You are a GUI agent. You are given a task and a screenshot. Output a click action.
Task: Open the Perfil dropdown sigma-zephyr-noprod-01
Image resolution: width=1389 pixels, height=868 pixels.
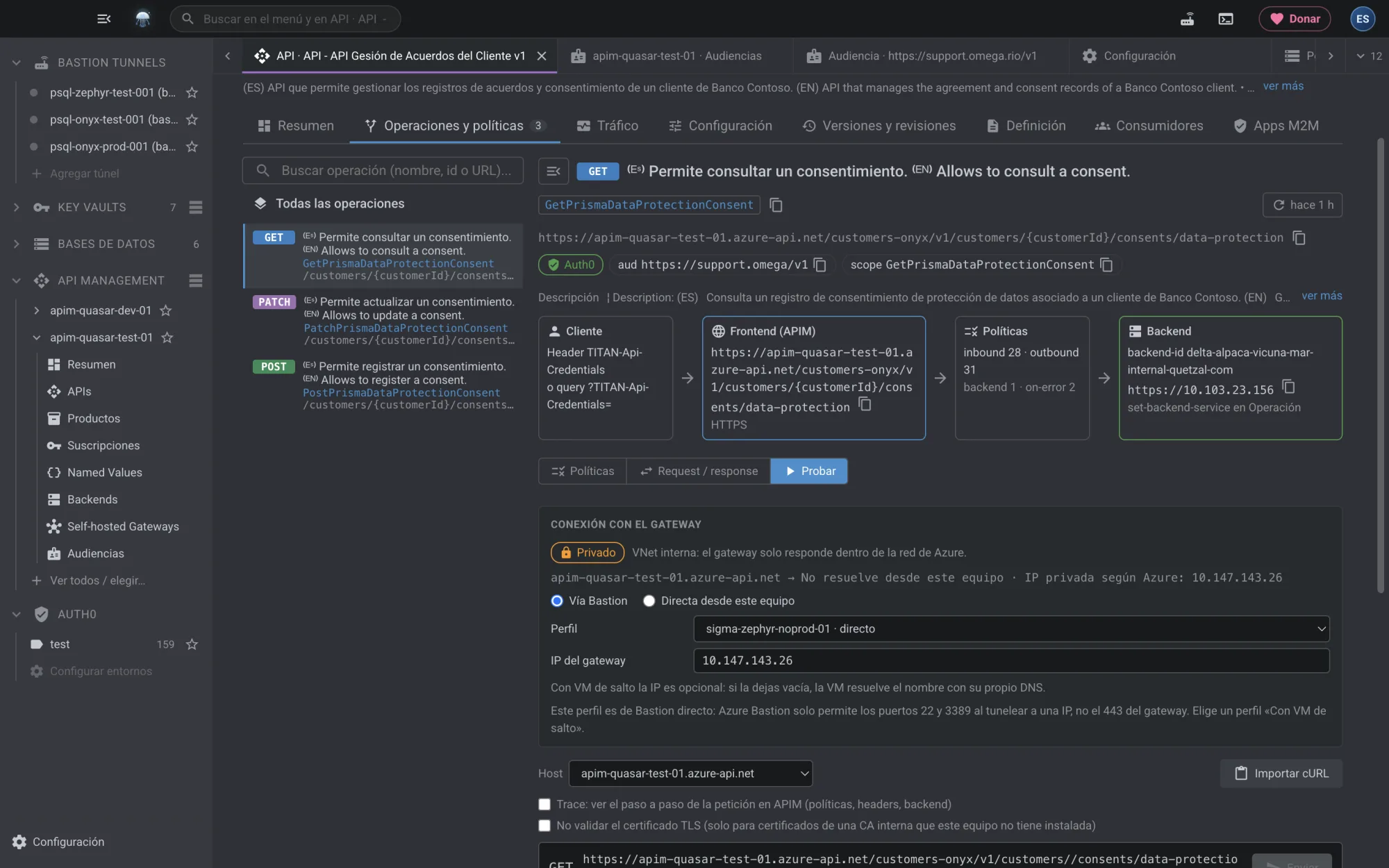tap(1011, 628)
